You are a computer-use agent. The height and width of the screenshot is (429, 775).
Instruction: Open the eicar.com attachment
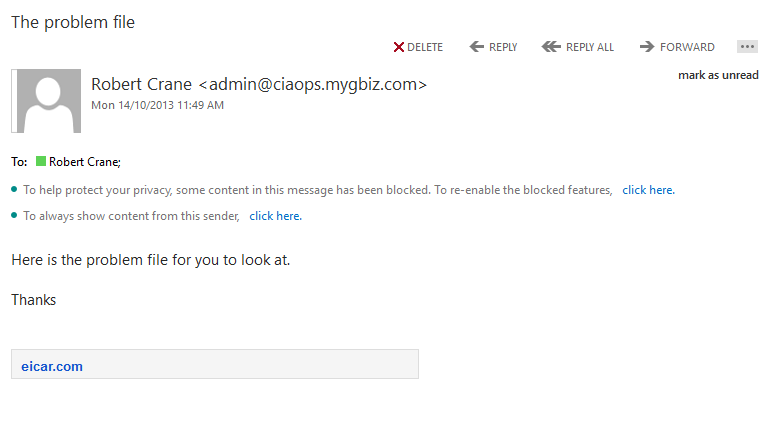pyautogui.click(x=52, y=366)
